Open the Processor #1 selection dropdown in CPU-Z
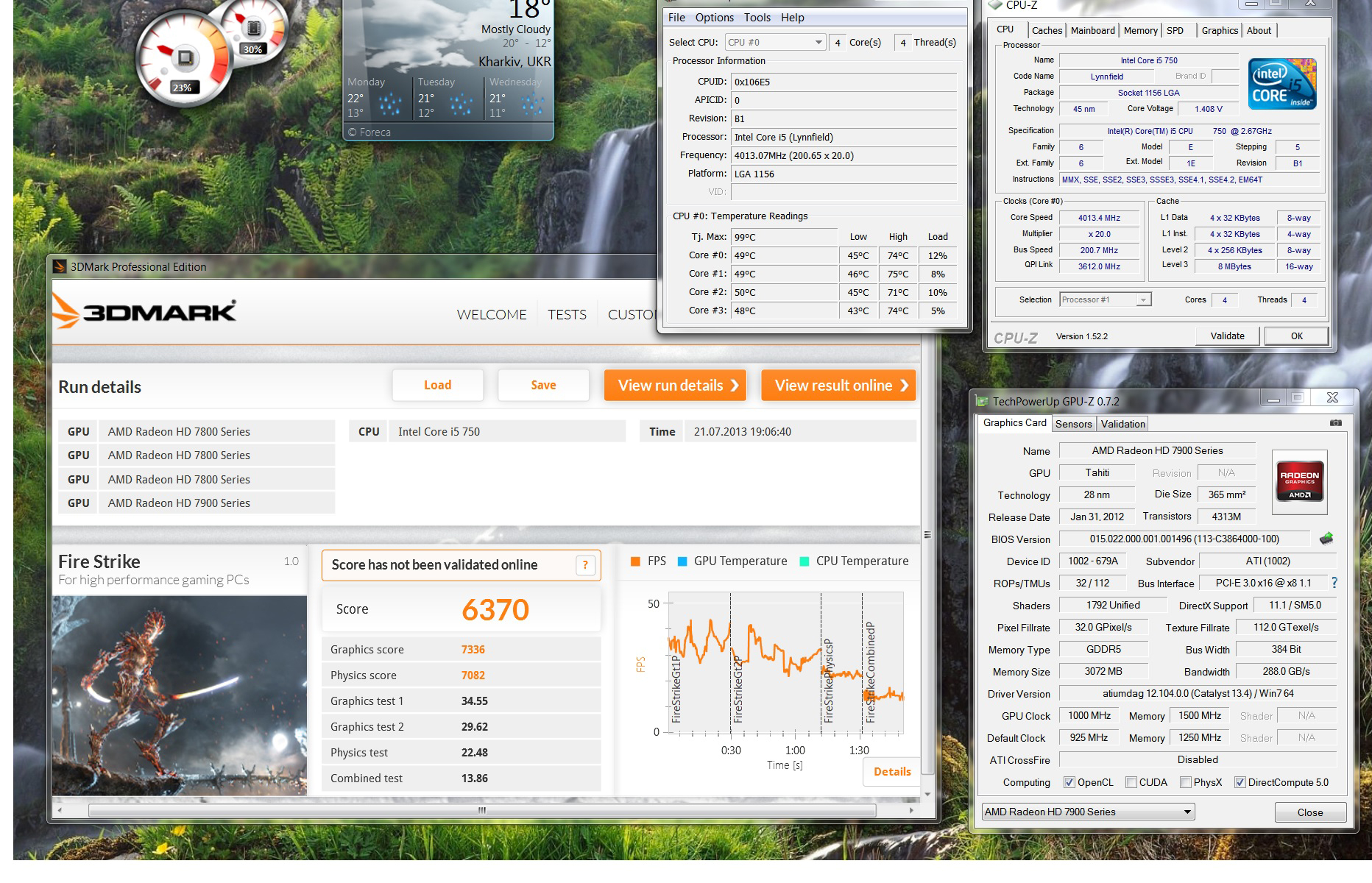The image size is (1372, 883). pyautogui.click(x=1106, y=299)
